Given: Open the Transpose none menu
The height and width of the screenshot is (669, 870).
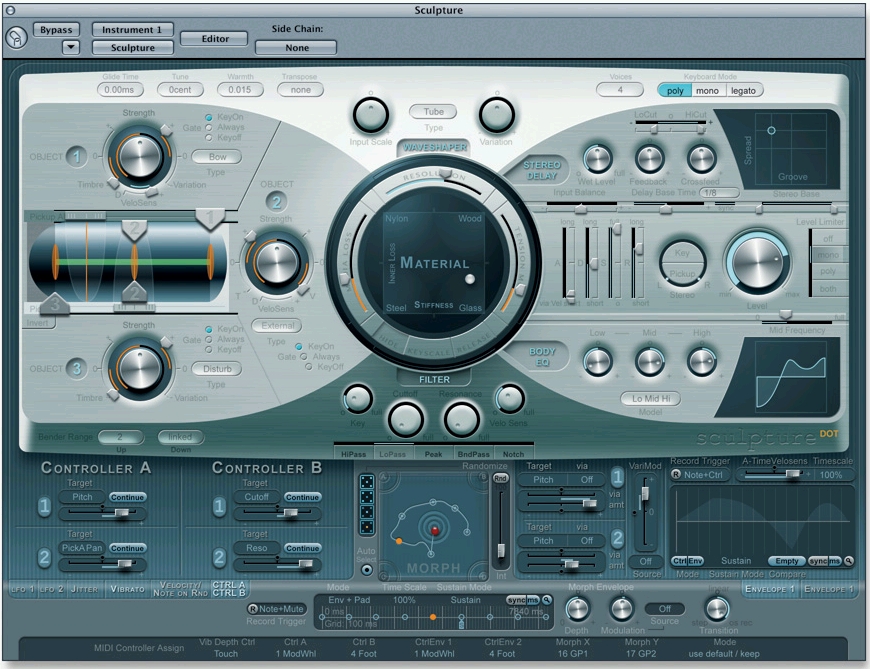Looking at the screenshot, I should [300, 90].
